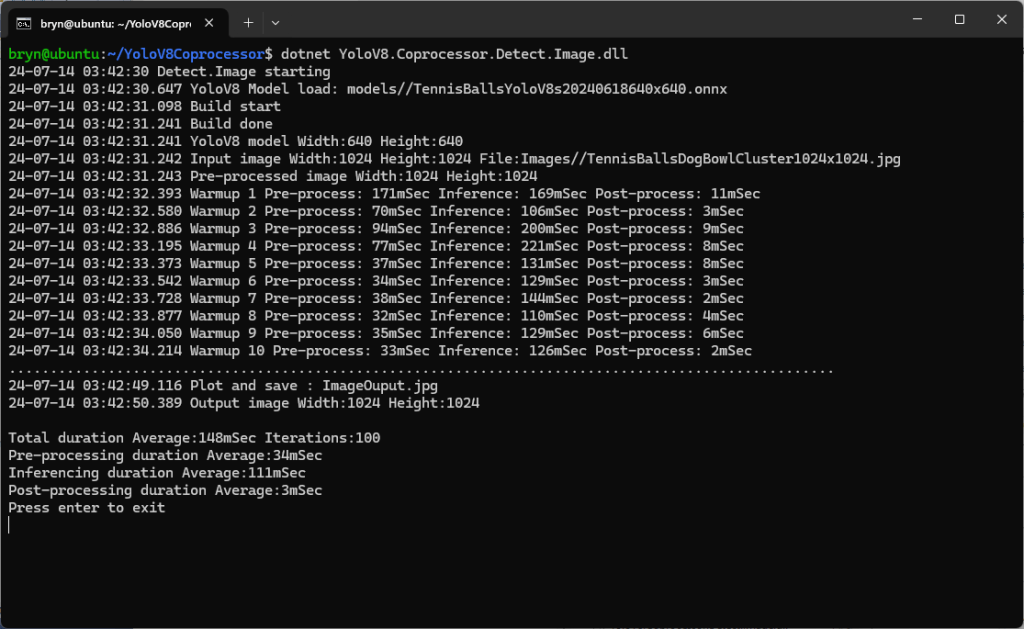Click the Inferencing duration Average:111mSec line
The height and width of the screenshot is (629, 1024).
(157, 473)
